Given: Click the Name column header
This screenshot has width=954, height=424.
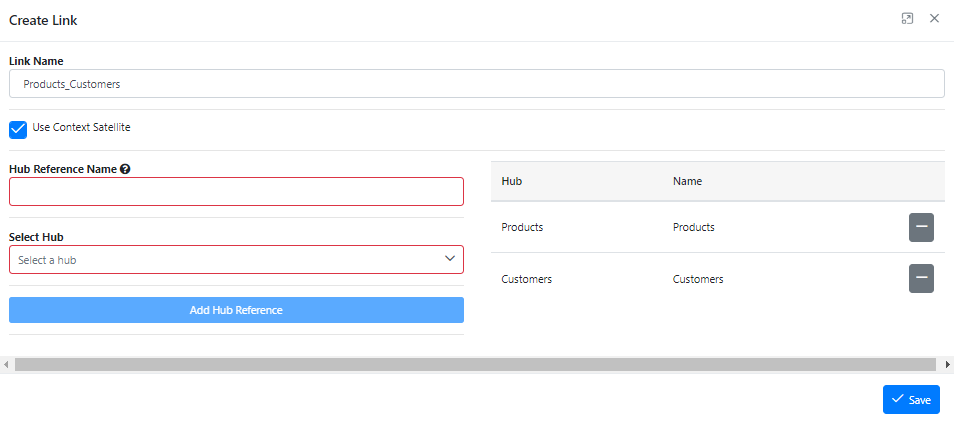Looking at the screenshot, I should (x=687, y=181).
